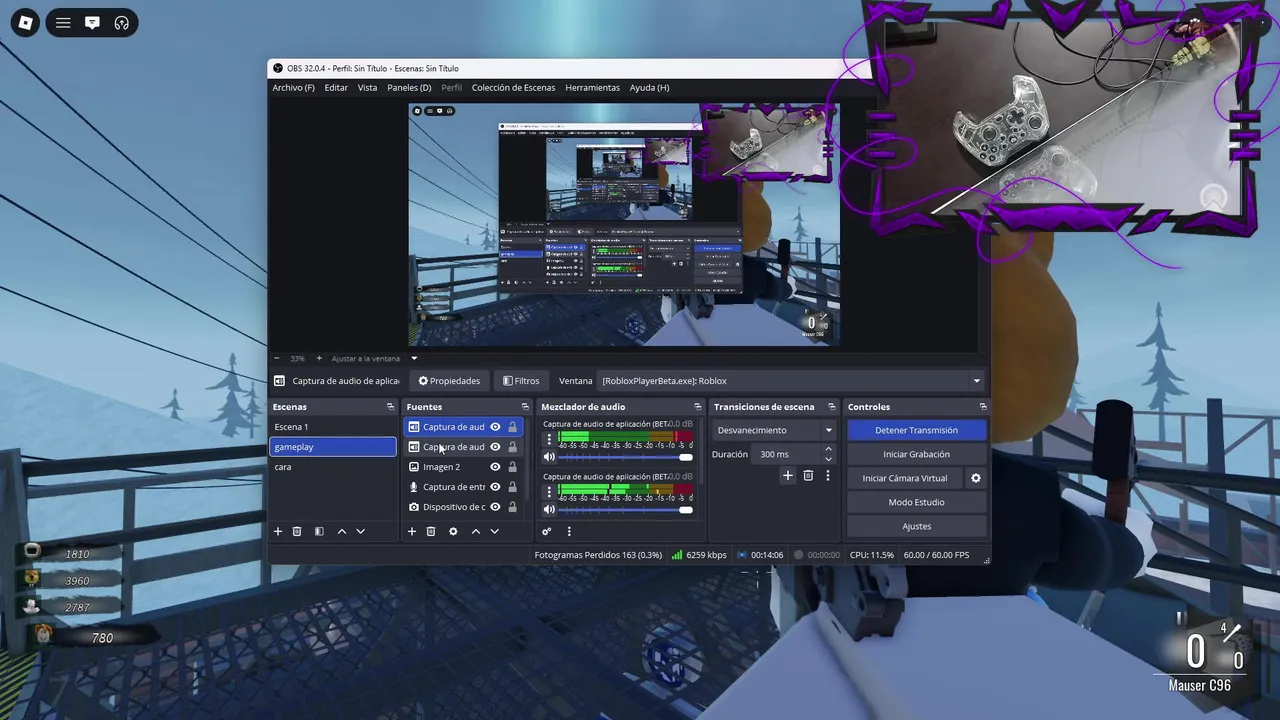This screenshot has height=720, width=1280.
Task: Move scene up in Escenas toolbar
Action: click(x=342, y=531)
